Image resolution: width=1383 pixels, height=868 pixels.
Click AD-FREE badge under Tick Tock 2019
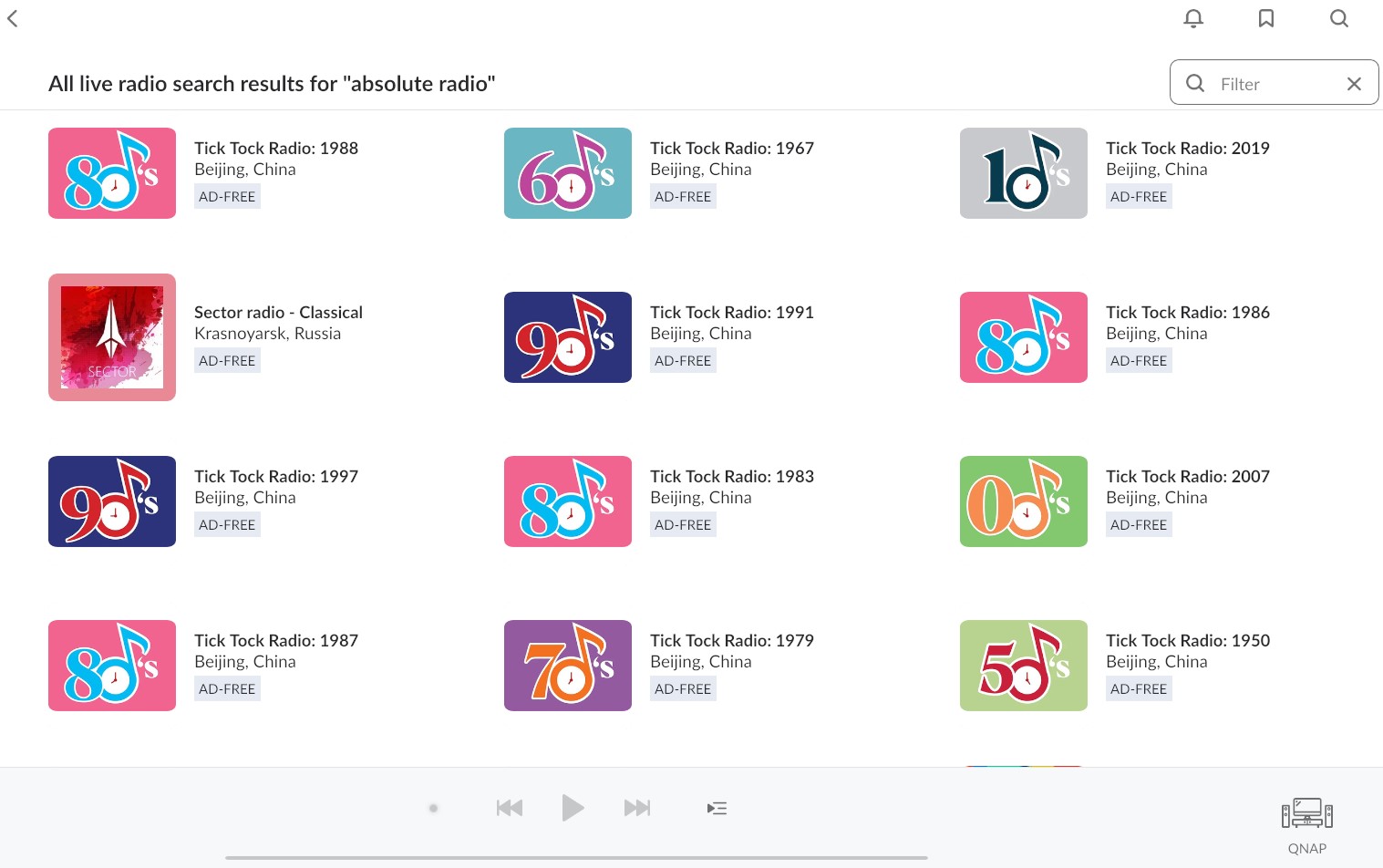[x=1139, y=196]
